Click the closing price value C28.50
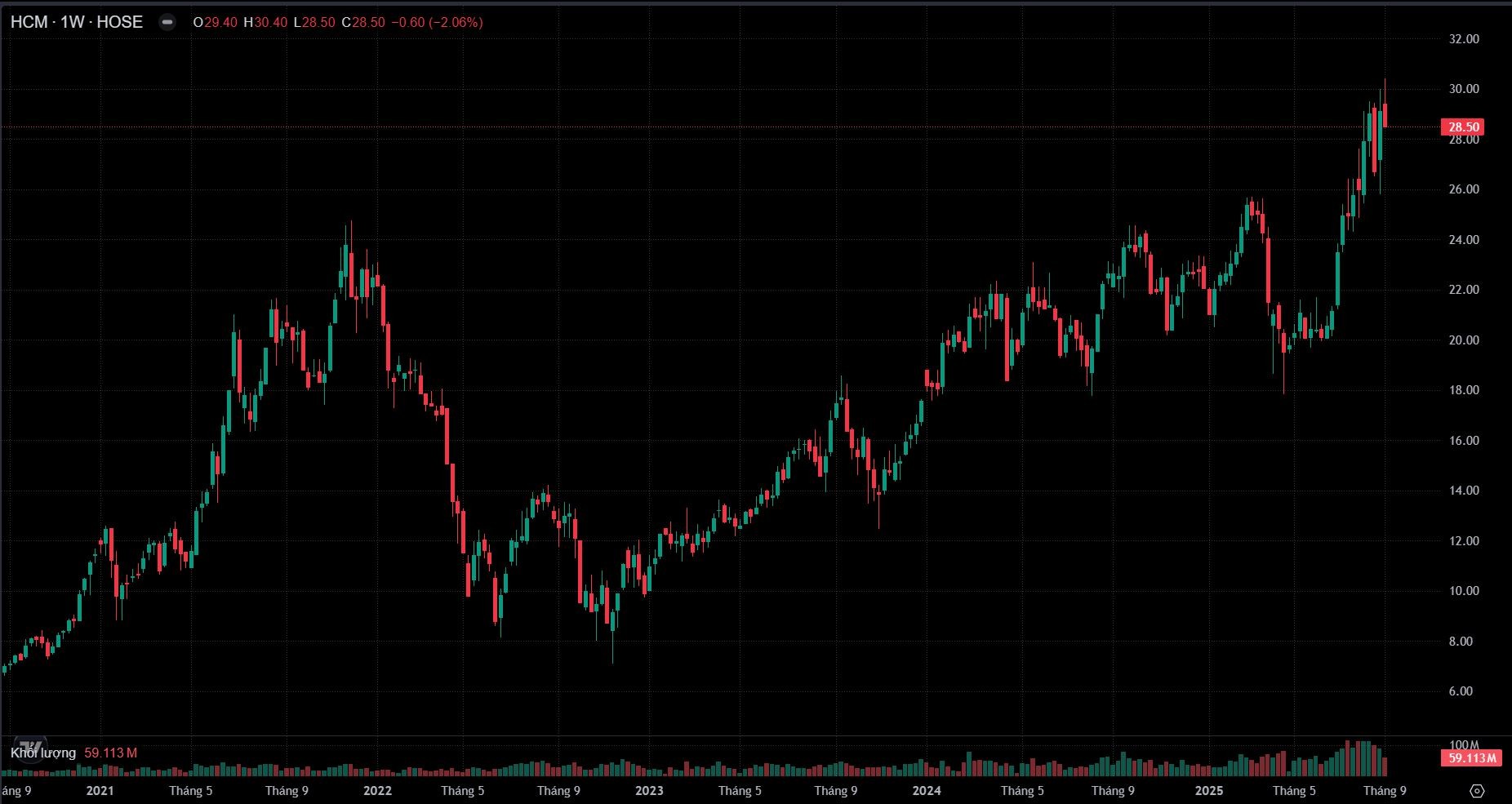The image size is (1512, 804). point(362,22)
